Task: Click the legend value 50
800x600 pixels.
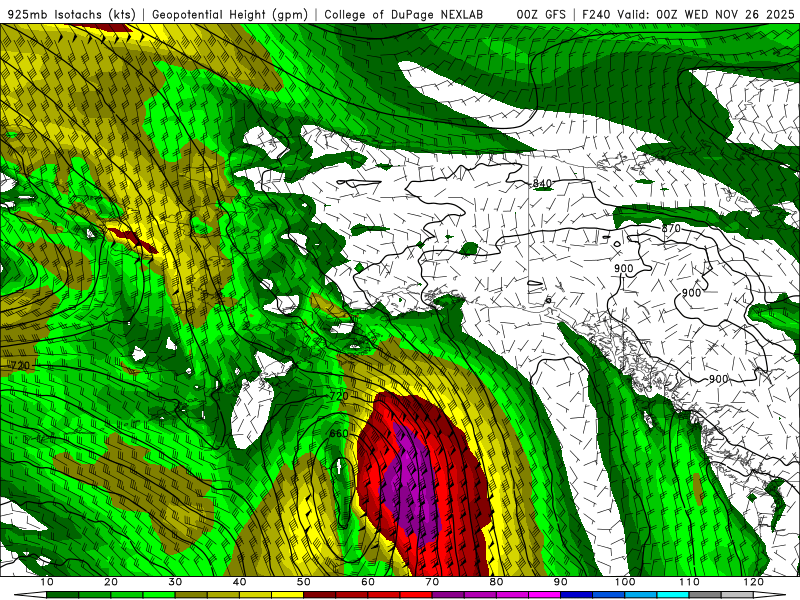Action: [x=304, y=582]
